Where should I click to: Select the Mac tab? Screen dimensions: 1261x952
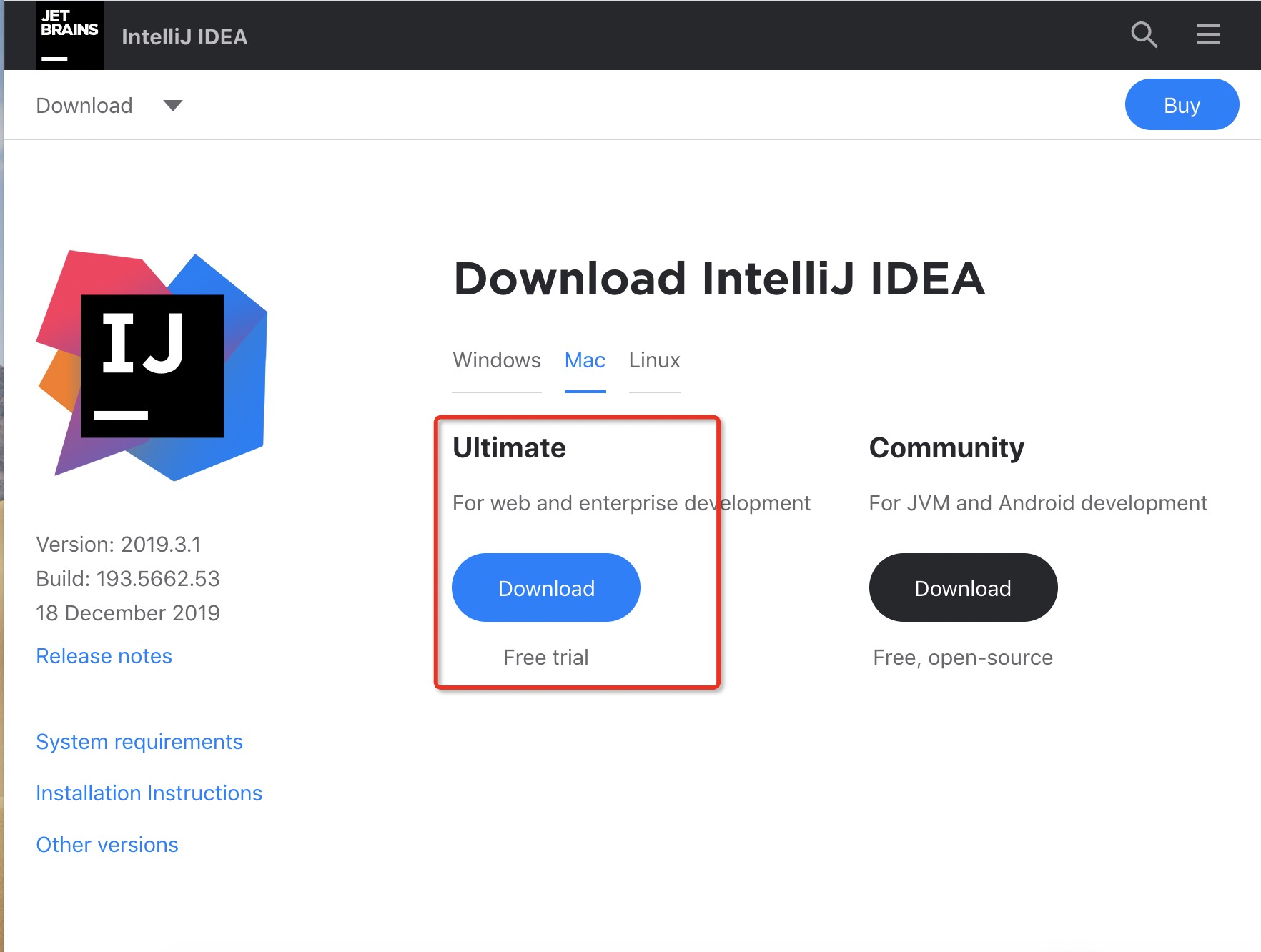[585, 360]
